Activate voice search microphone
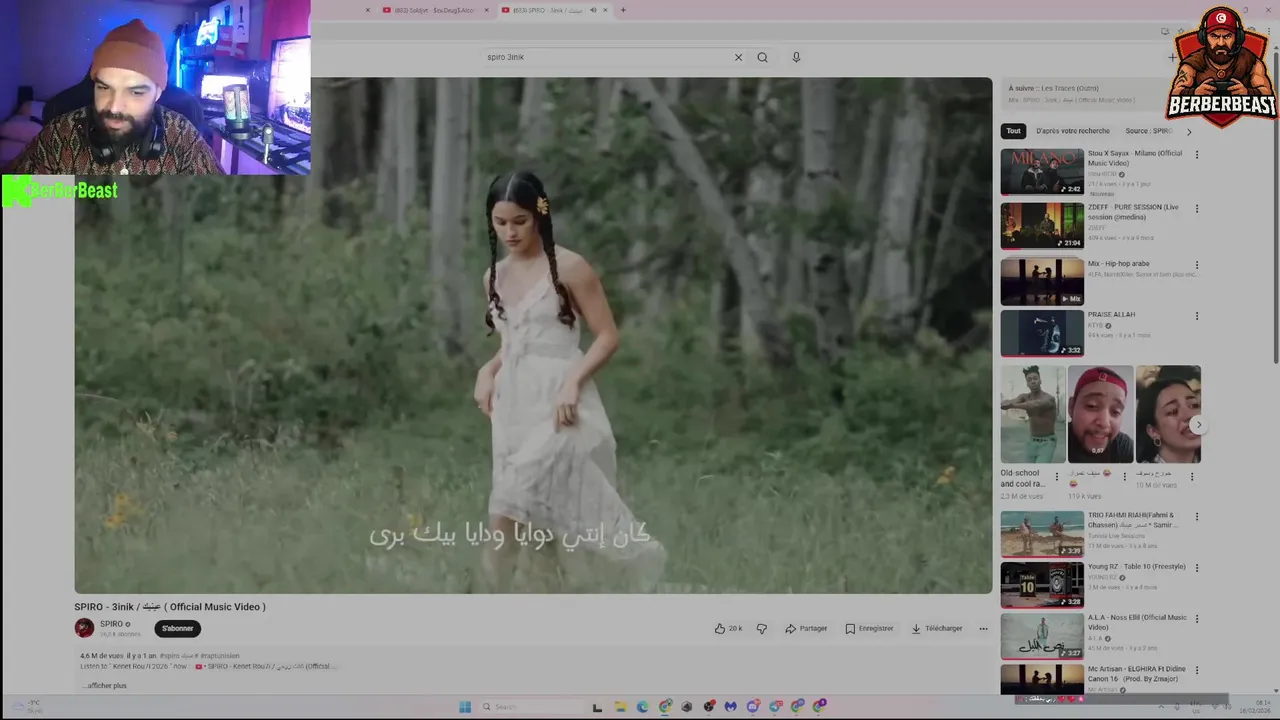1280x720 pixels. (x=796, y=57)
